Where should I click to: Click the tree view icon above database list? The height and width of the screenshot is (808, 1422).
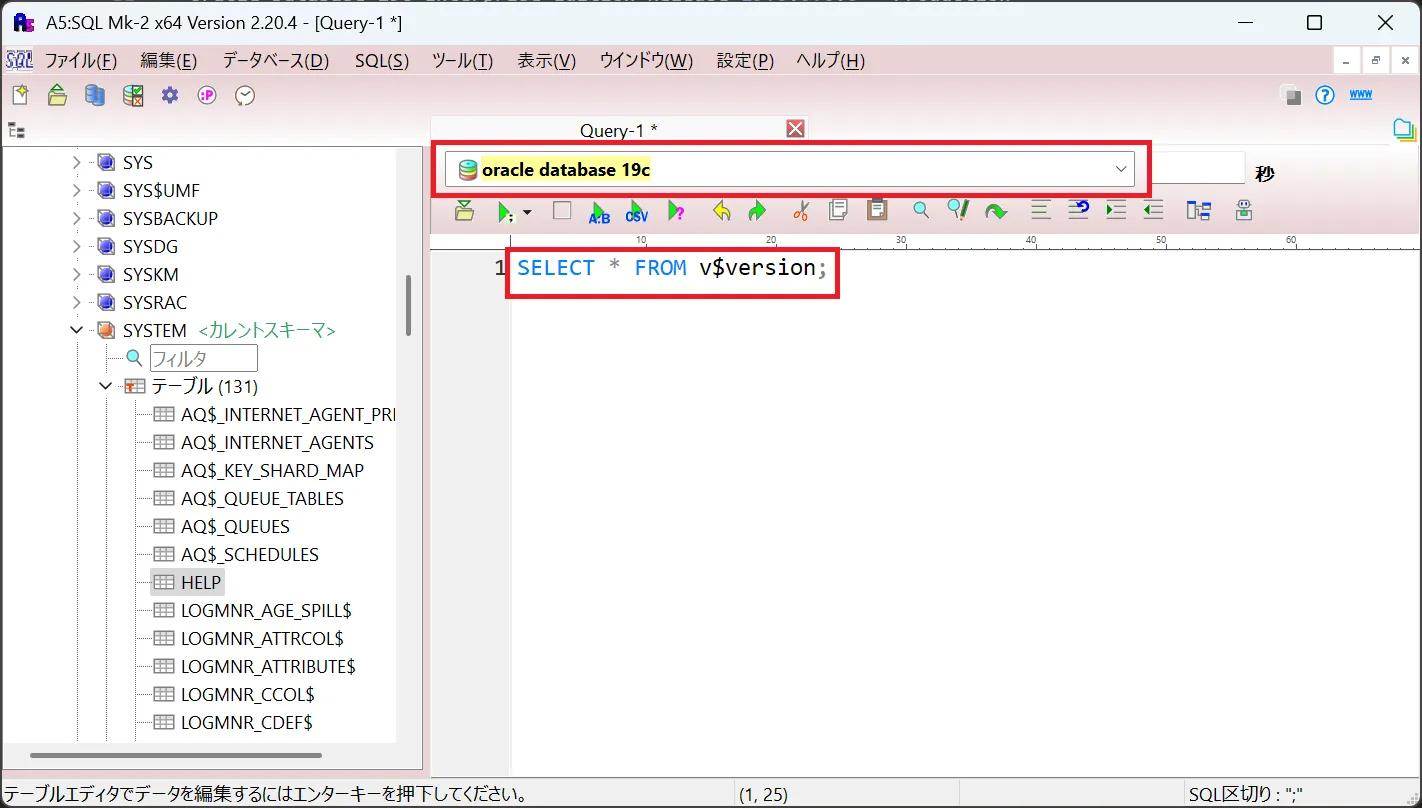(16, 130)
